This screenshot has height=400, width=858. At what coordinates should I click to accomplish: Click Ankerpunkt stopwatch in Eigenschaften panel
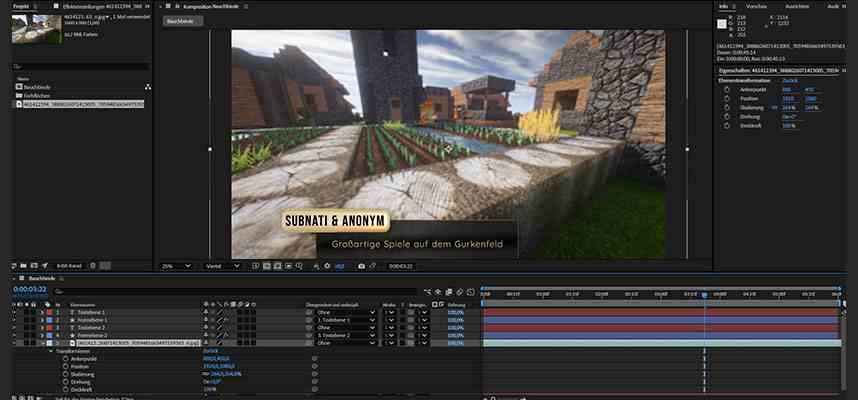coord(727,90)
